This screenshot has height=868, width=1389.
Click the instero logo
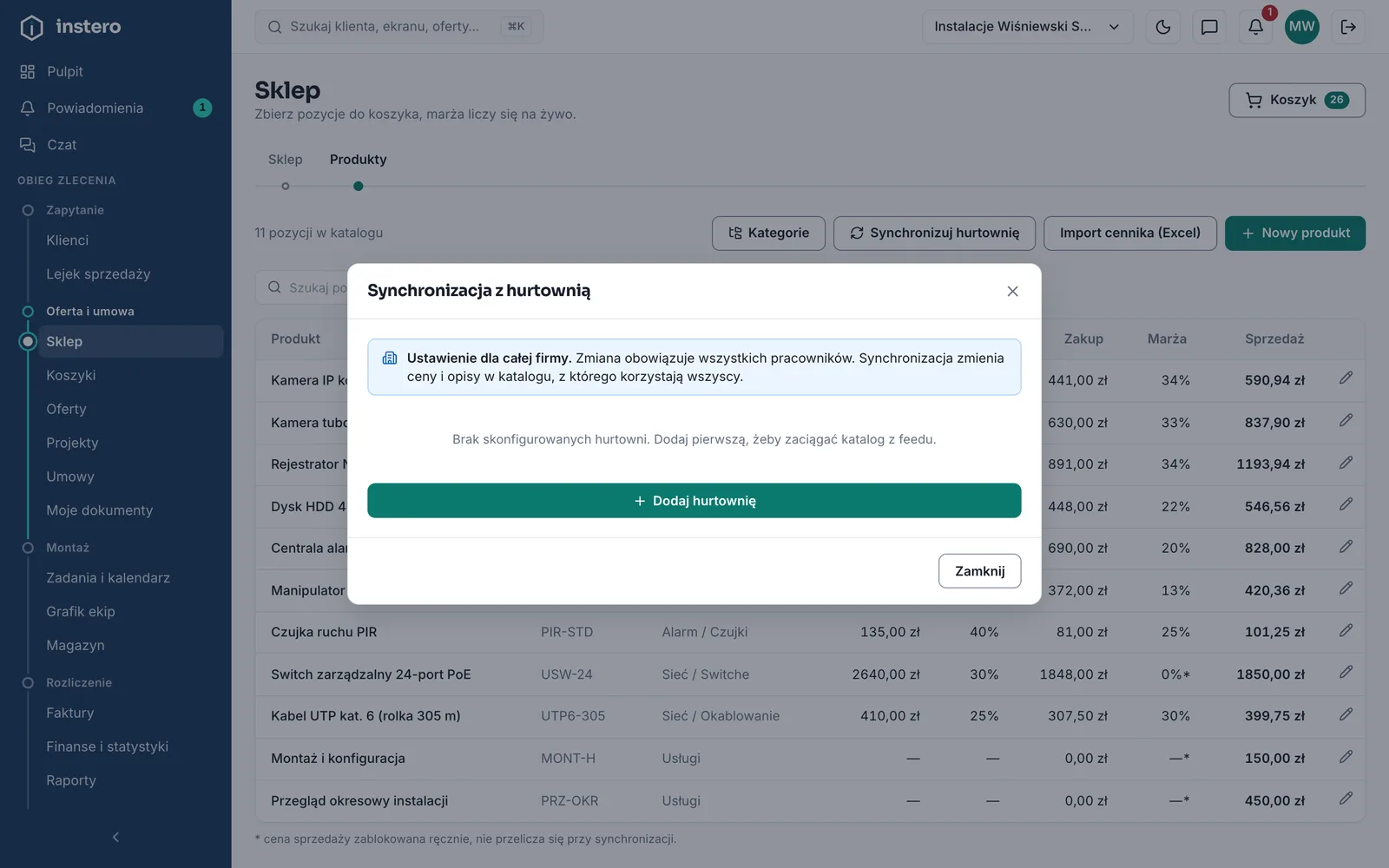pyautogui.click(x=70, y=27)
